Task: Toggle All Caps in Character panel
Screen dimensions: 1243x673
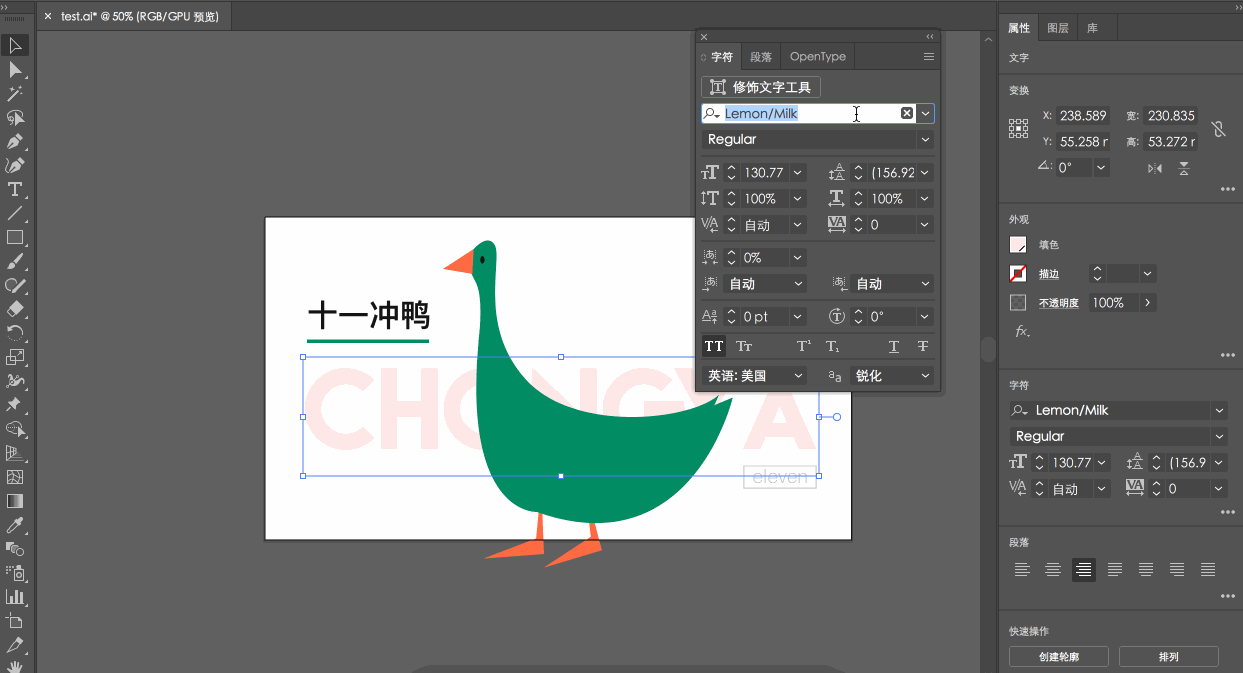Action: (714, 346)
